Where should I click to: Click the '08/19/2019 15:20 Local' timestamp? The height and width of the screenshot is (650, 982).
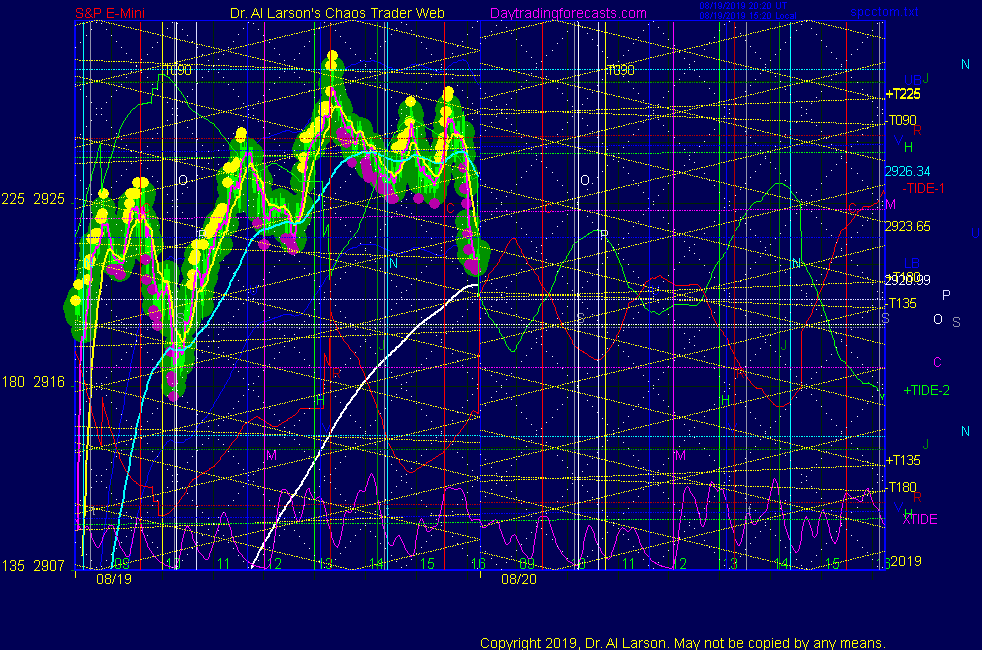tap(748, 16)
